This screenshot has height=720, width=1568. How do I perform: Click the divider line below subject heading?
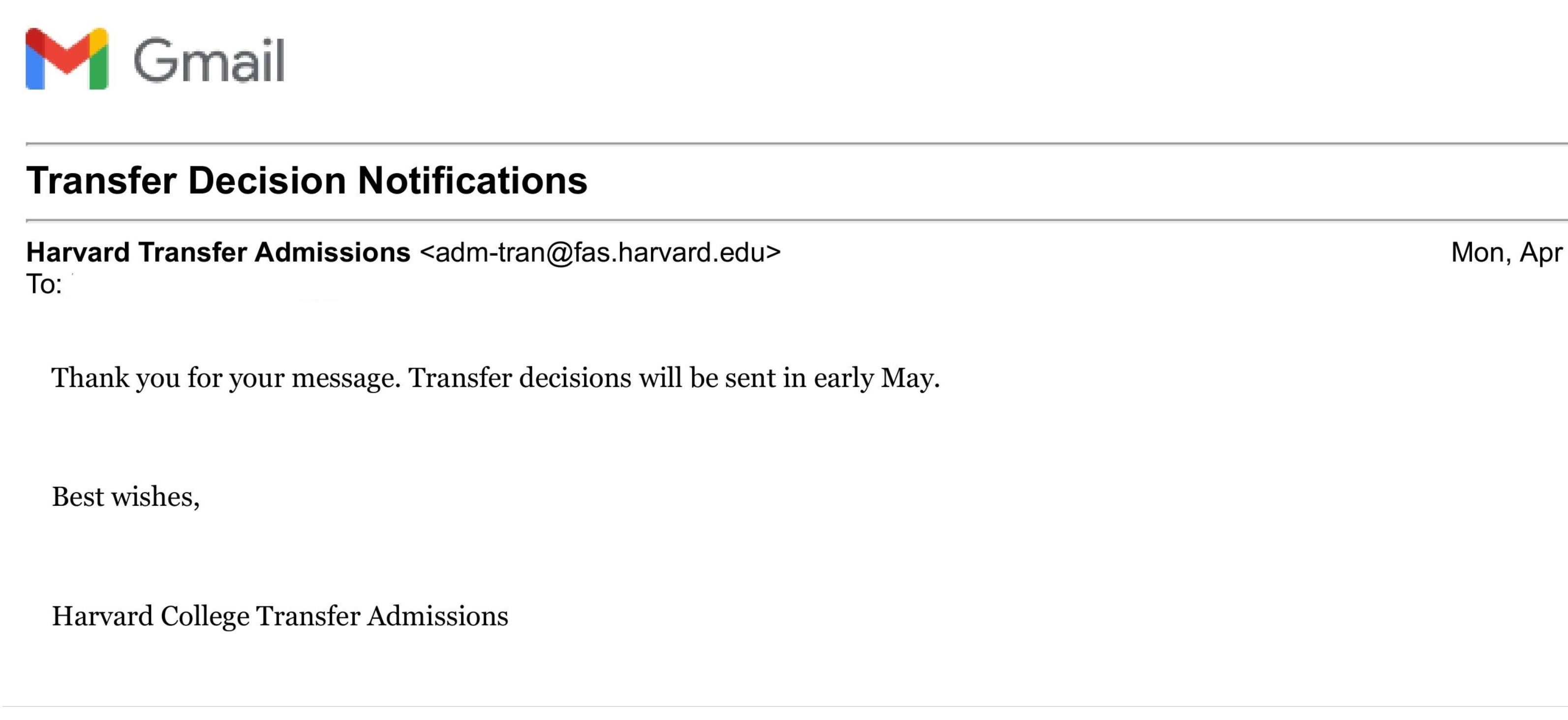(x=796, y=219)
